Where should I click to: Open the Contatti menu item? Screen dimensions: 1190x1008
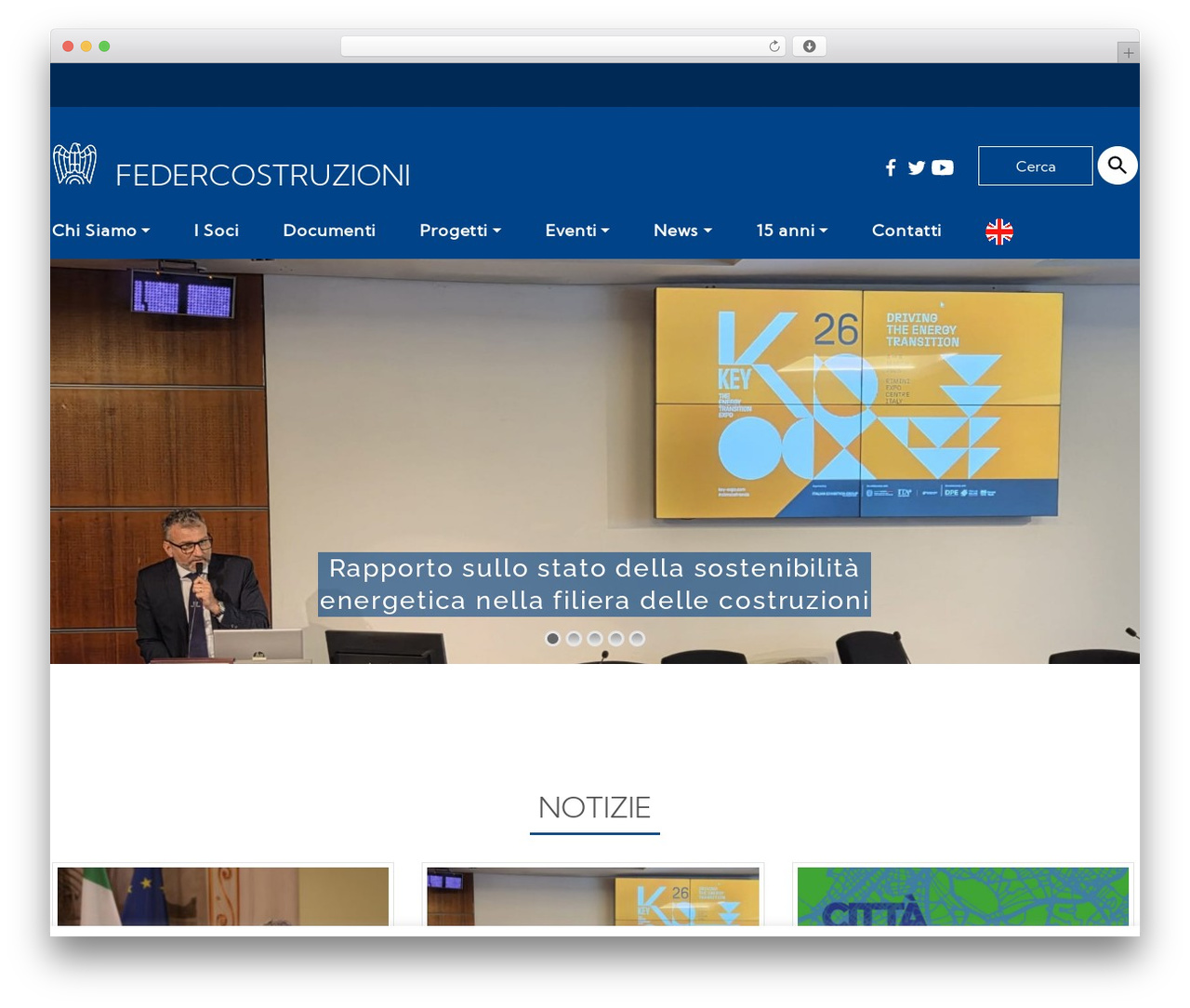coord(906,231)
